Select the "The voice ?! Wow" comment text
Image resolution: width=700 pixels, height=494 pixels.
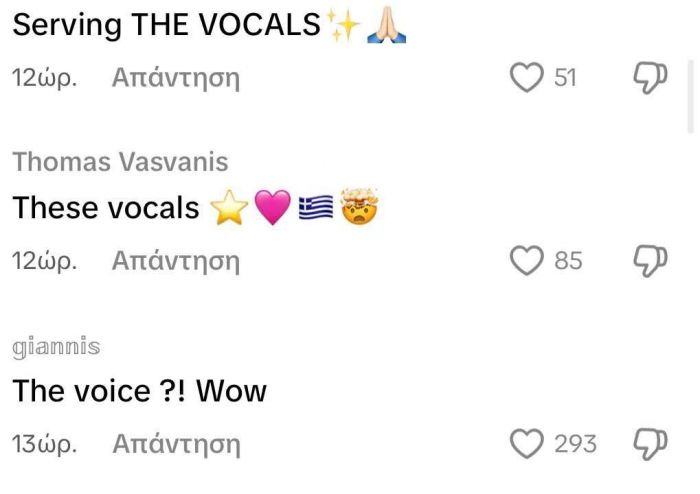[139, 391]
